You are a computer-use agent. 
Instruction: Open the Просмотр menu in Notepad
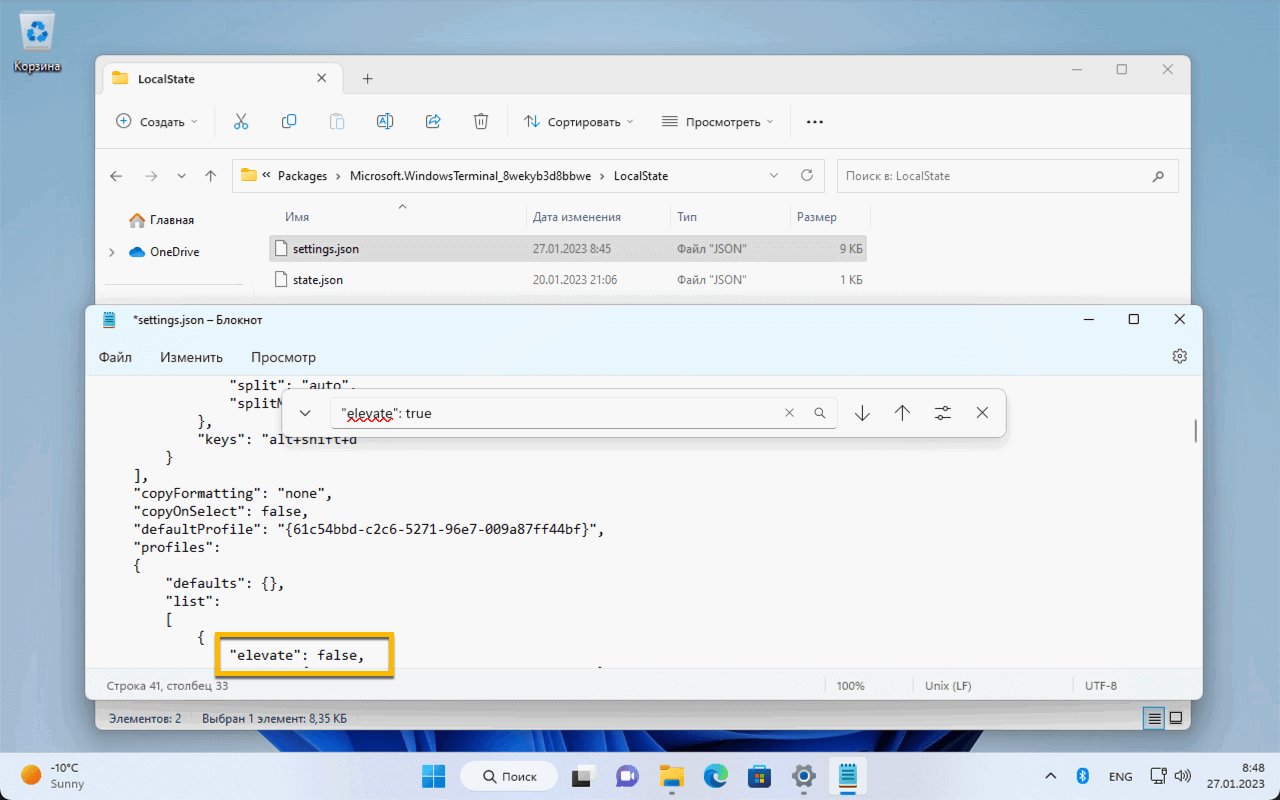(x=283, y=357)
